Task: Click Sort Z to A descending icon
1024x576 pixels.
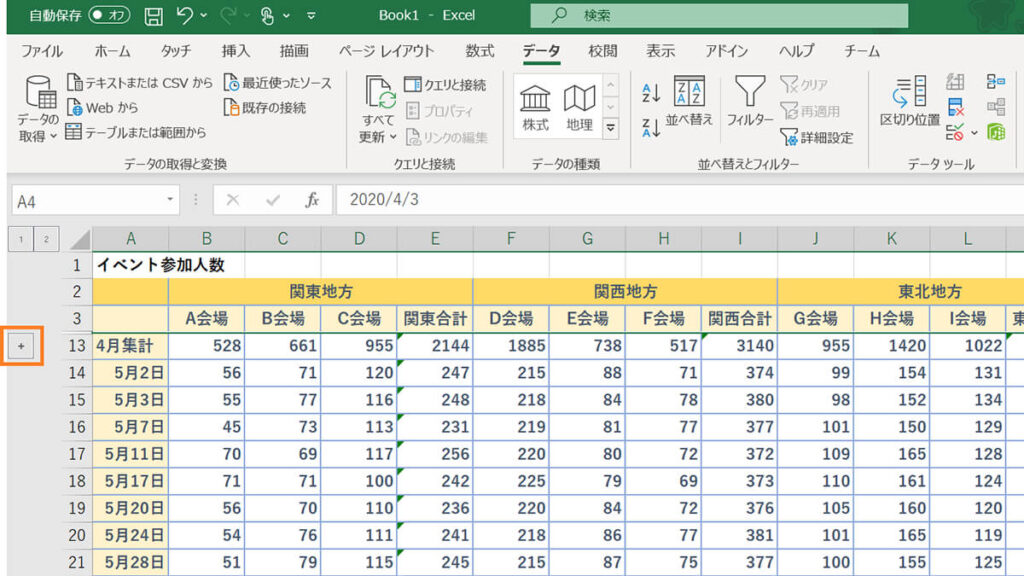Action: pyautogui.click(x=651, y=127)
